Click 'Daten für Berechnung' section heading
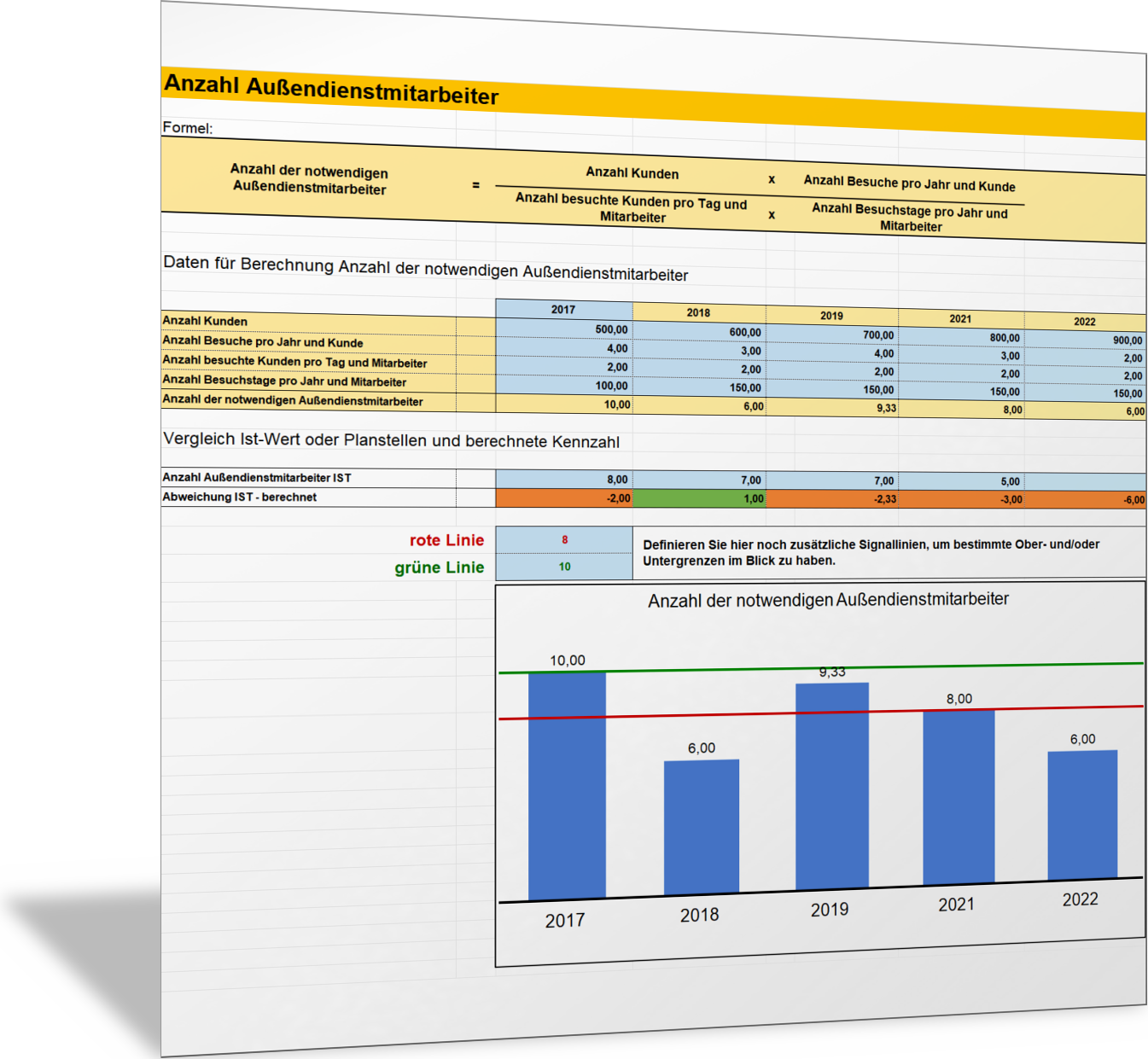 click(425, 269)
